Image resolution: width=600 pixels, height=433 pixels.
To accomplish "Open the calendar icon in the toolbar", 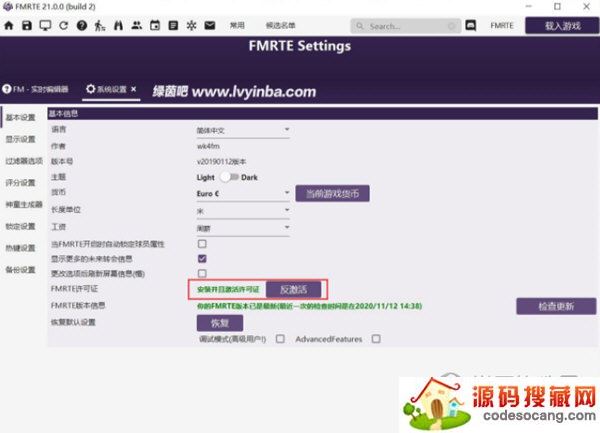I will 155,26.
